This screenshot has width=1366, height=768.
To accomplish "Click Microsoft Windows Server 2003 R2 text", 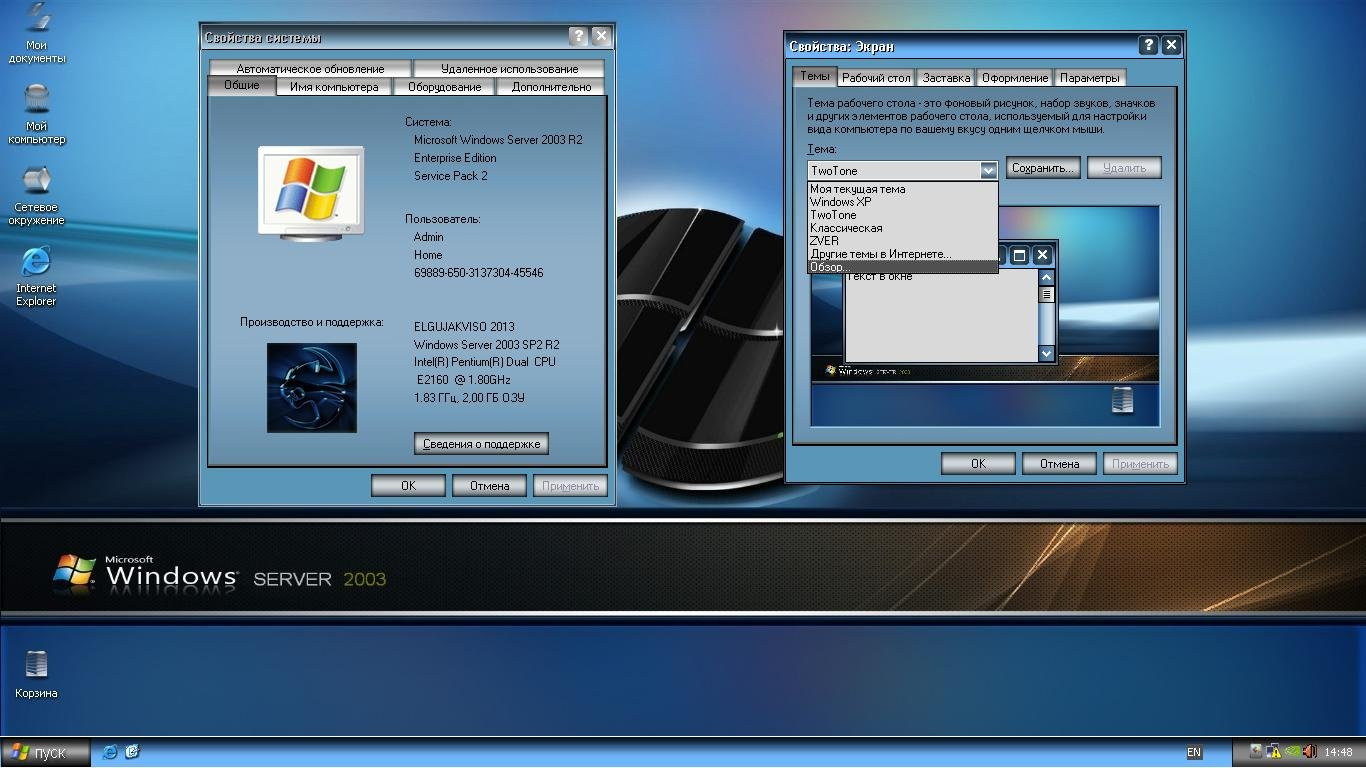I will 498,140.
